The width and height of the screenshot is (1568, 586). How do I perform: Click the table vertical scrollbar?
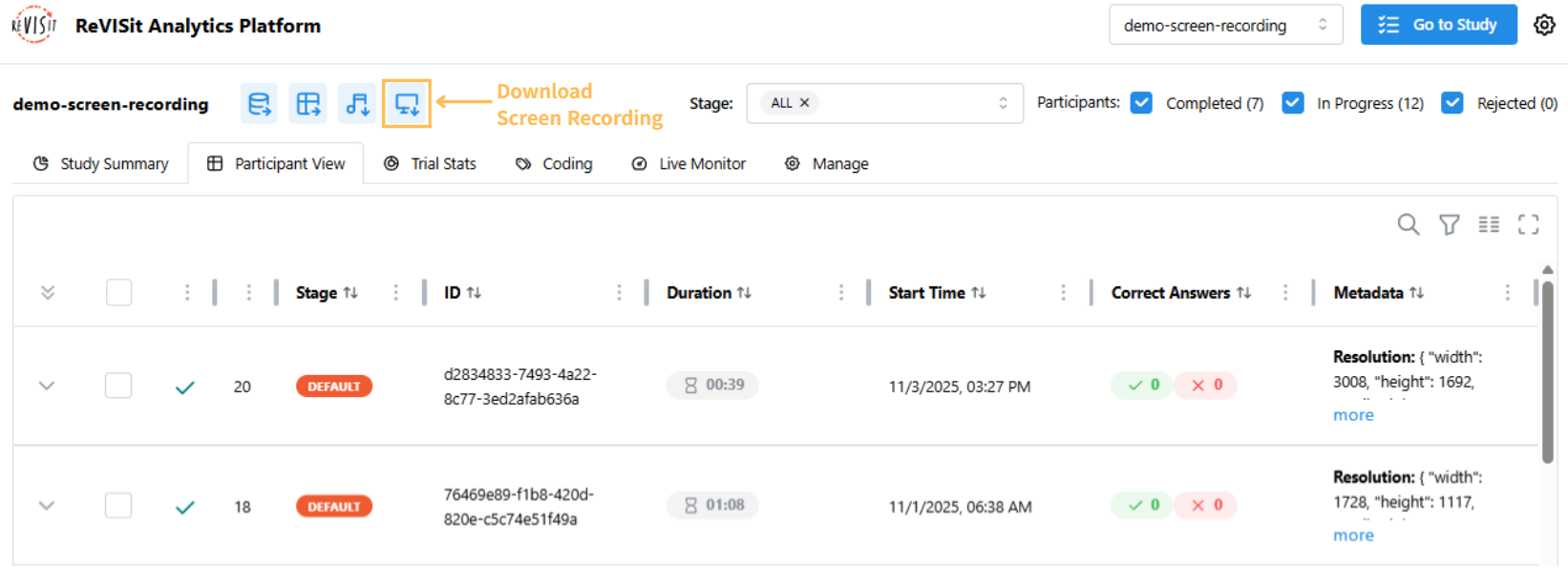1548,372
